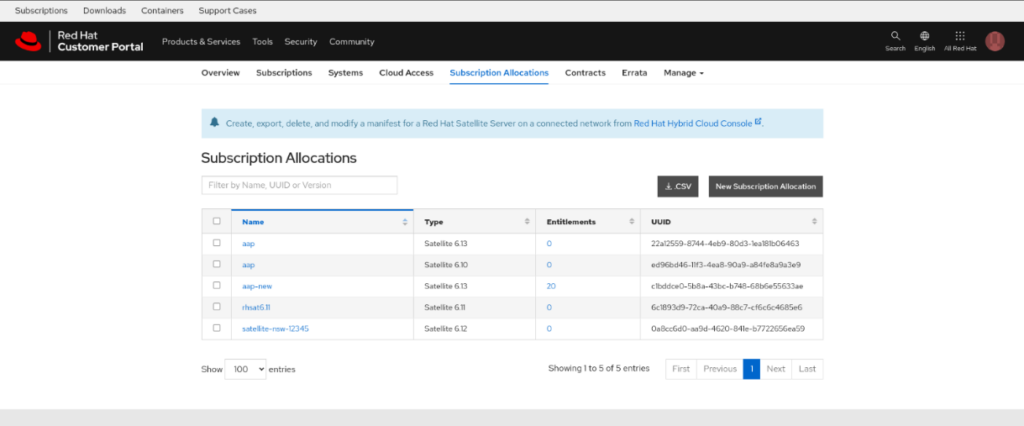Open the Tools menu
The width and height of the screenshot is (1024, 426).
263,42
